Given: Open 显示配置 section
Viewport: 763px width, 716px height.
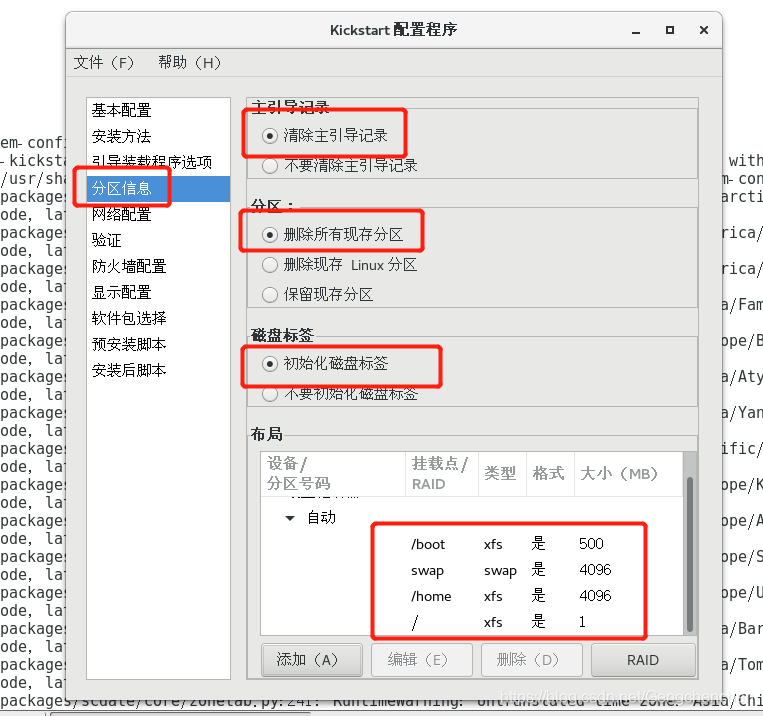Looking at the screenshot, I should [x=158, y=293].
